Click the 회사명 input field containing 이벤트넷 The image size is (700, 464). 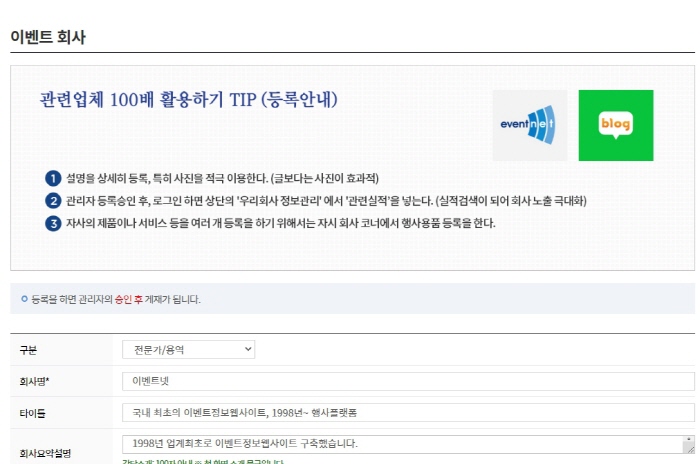408,381
